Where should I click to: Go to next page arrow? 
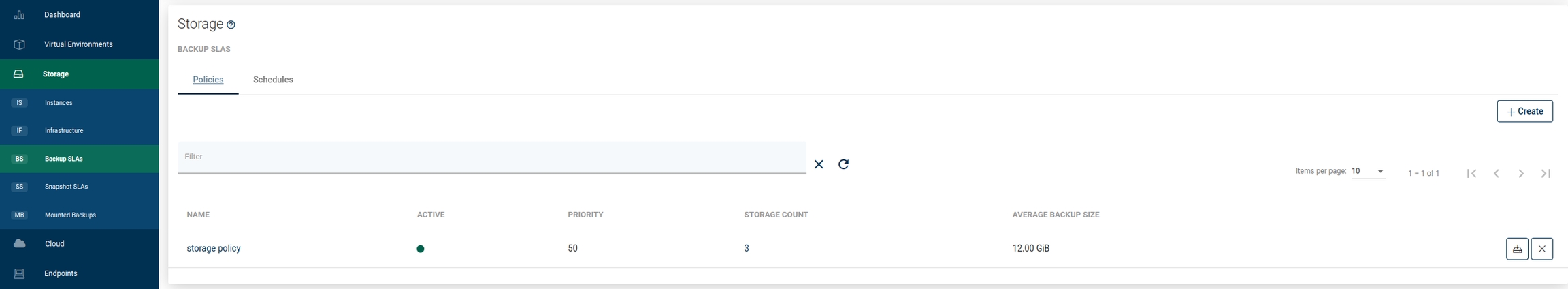[x=1521, y=174]
